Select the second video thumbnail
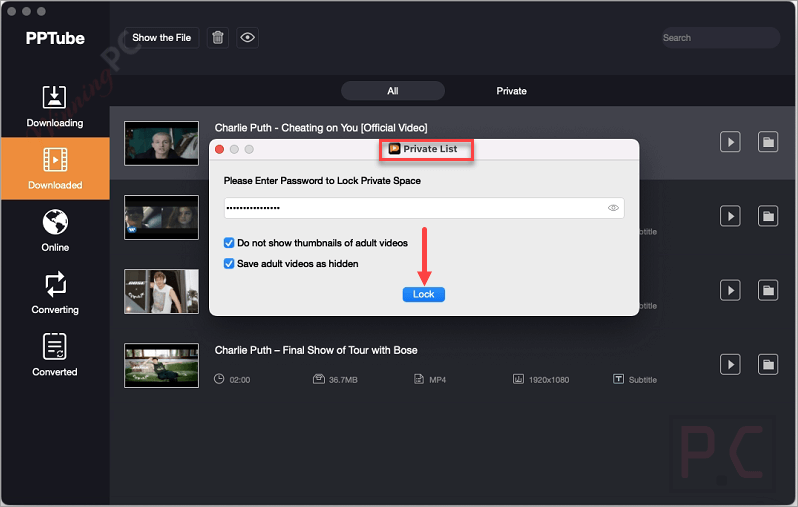The image size is (798, 507). (161, 217)
